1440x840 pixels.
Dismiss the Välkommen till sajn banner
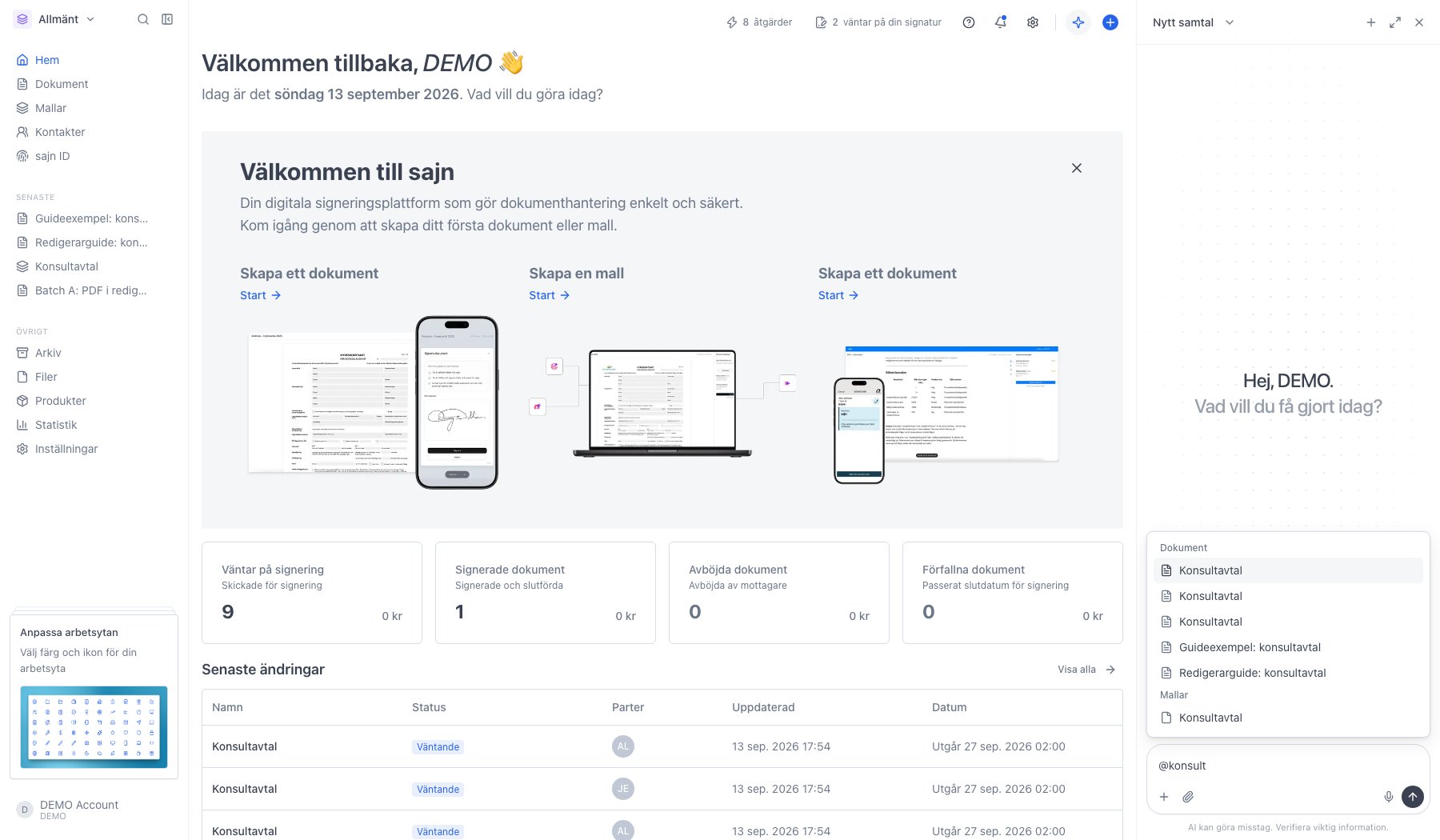tap(1077, 168)
